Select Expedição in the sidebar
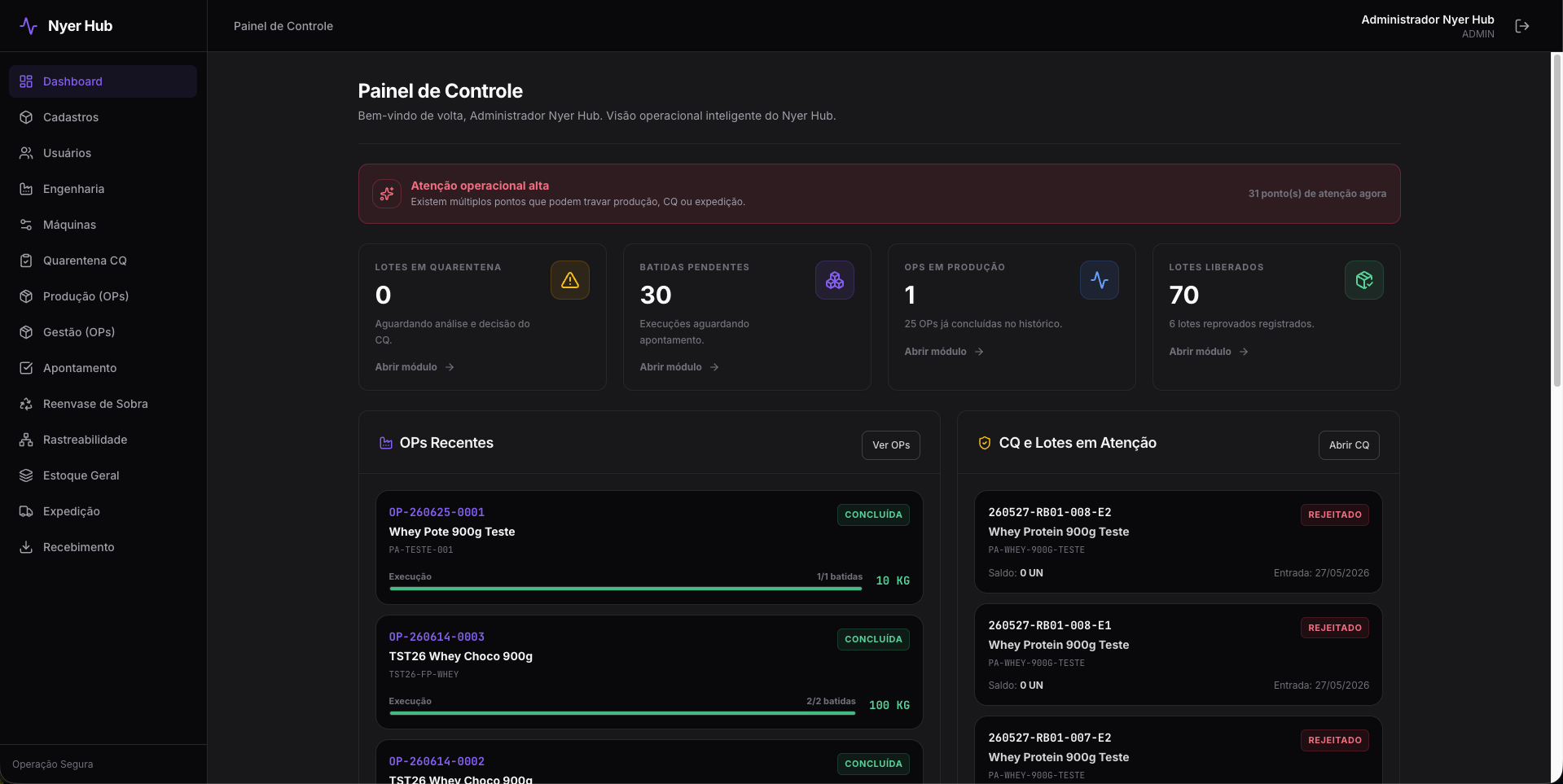 (x=103, y=511)
